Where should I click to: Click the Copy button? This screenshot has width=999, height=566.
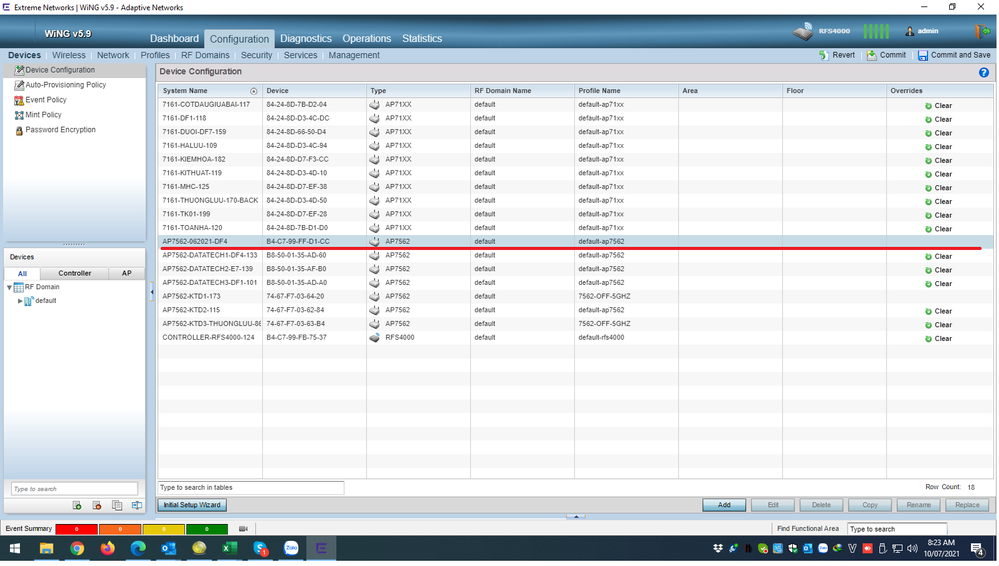870,505
